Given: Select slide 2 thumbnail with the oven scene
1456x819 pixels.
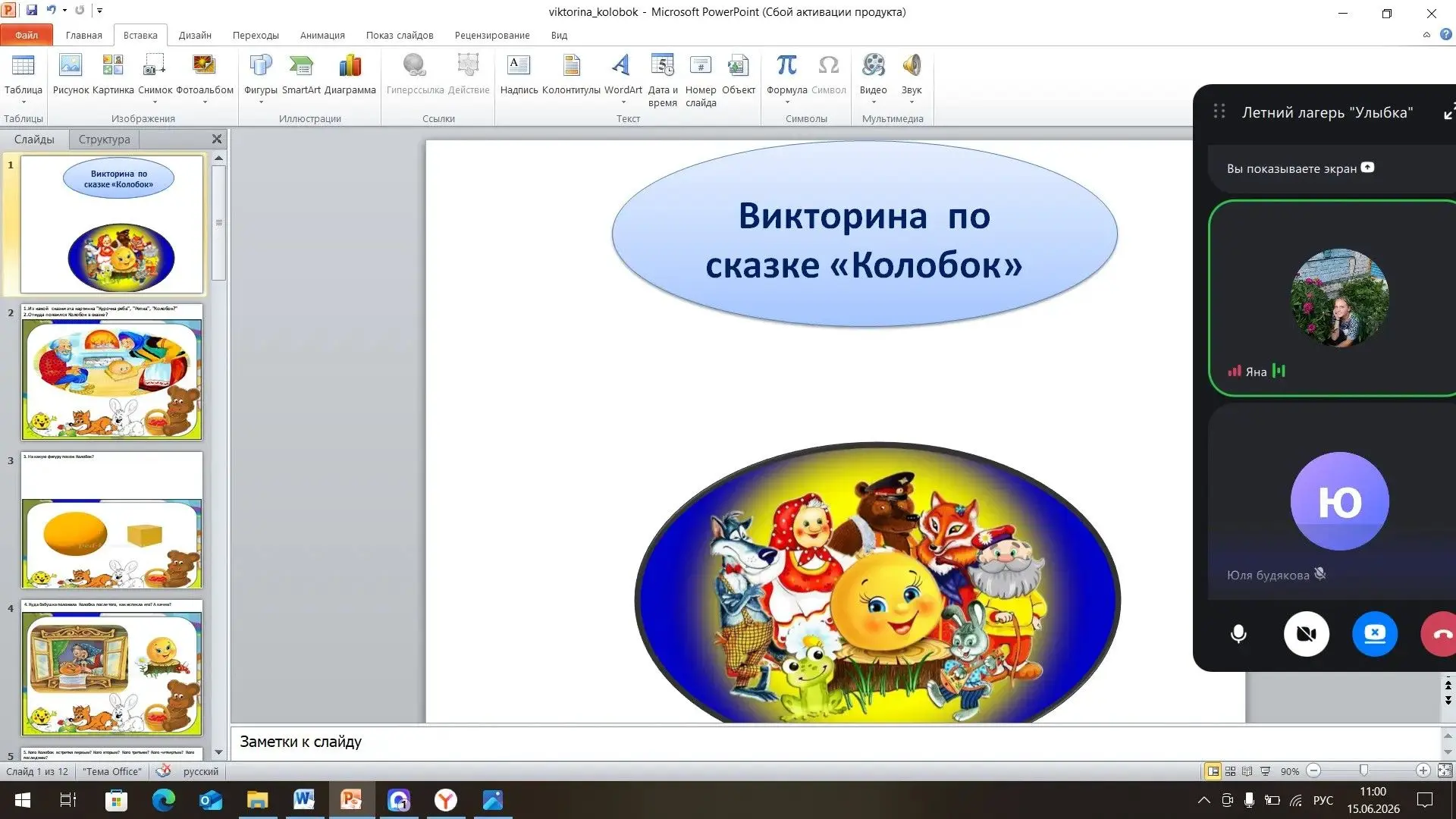Looking at the screenshot, I should (111, 372).
